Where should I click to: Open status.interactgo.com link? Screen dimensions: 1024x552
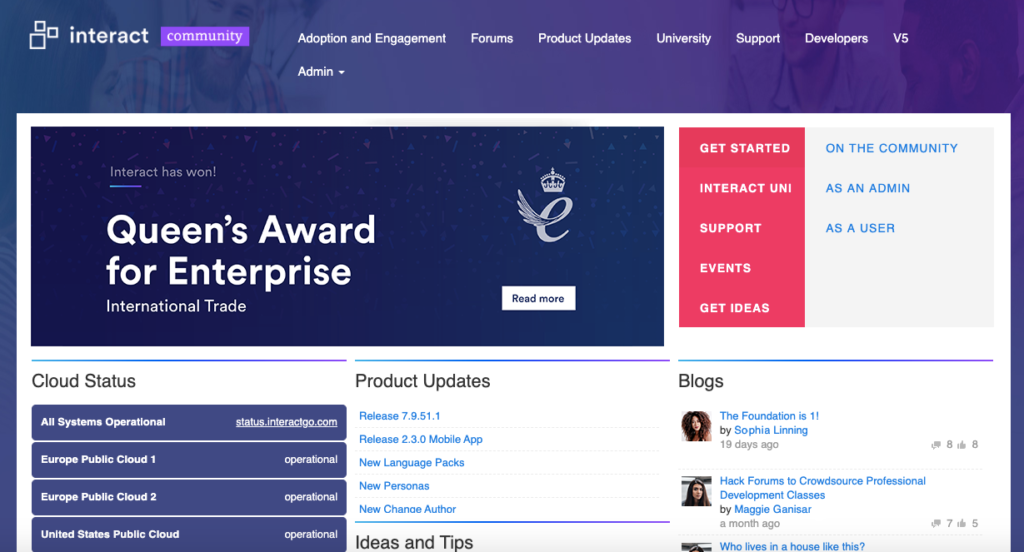pos(286,422)
